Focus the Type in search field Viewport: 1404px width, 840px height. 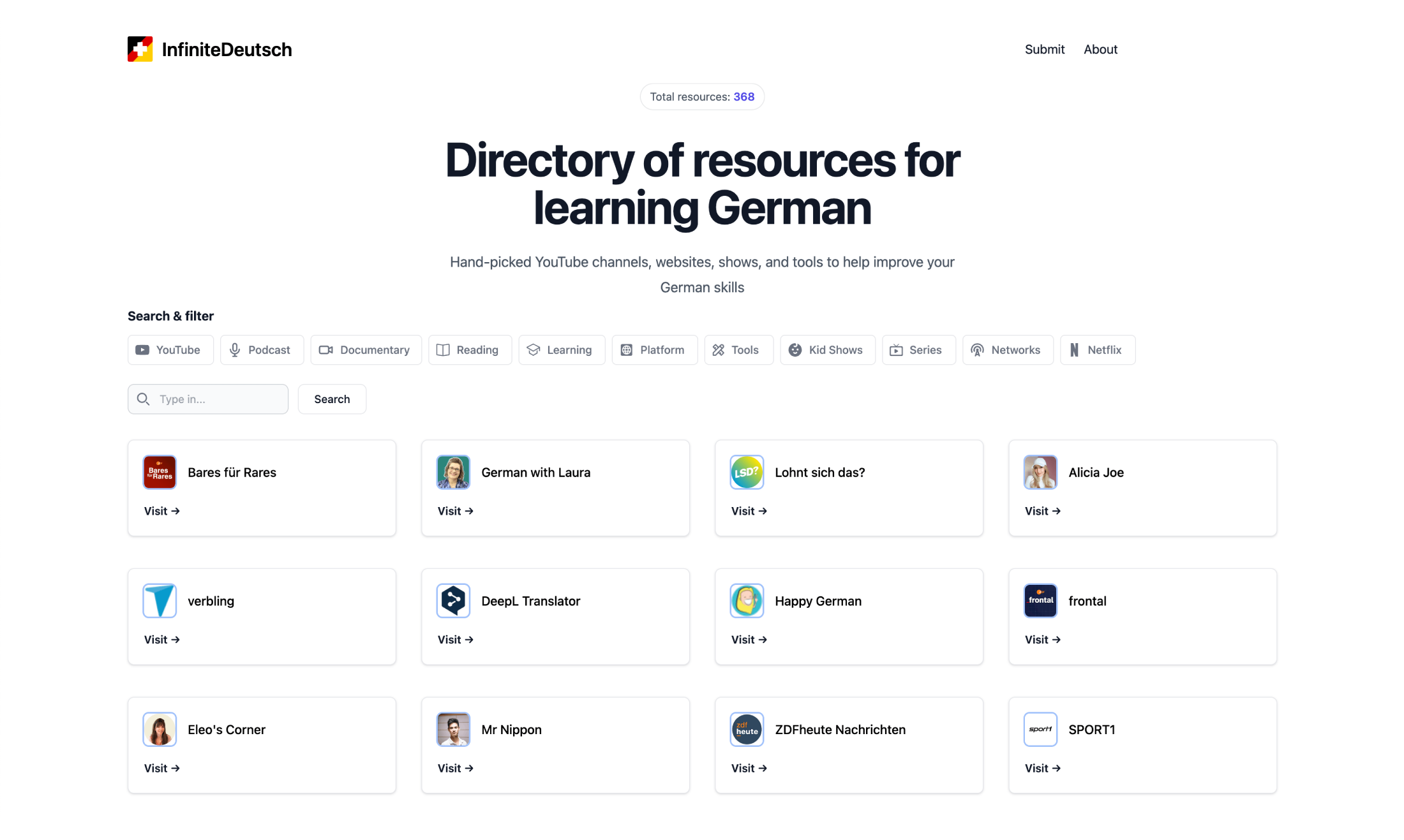(x=208, y=399)
